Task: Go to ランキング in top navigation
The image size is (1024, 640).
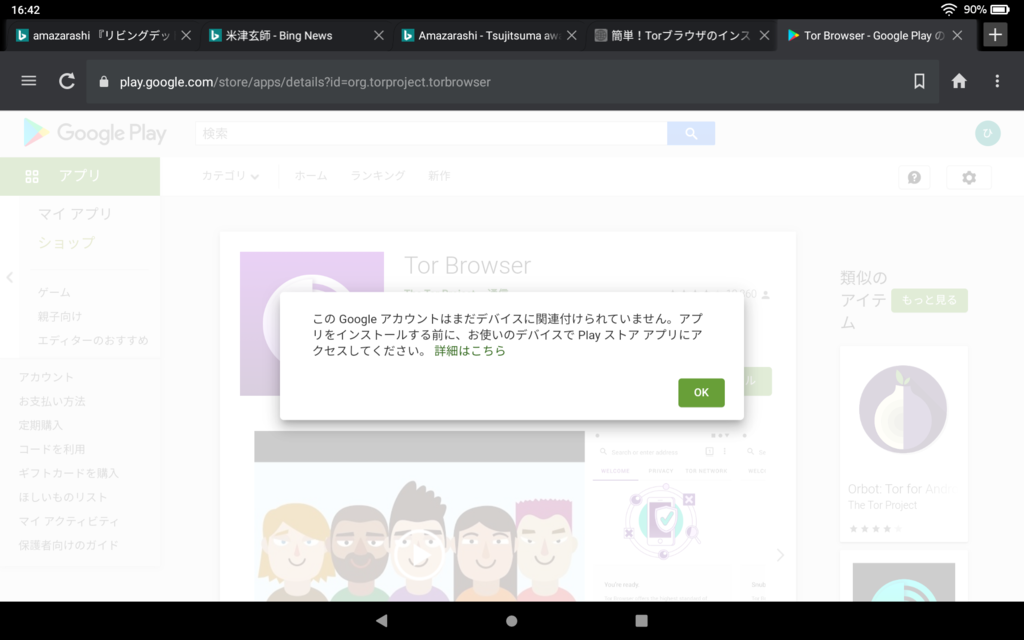Action: (x=377, y=176)
